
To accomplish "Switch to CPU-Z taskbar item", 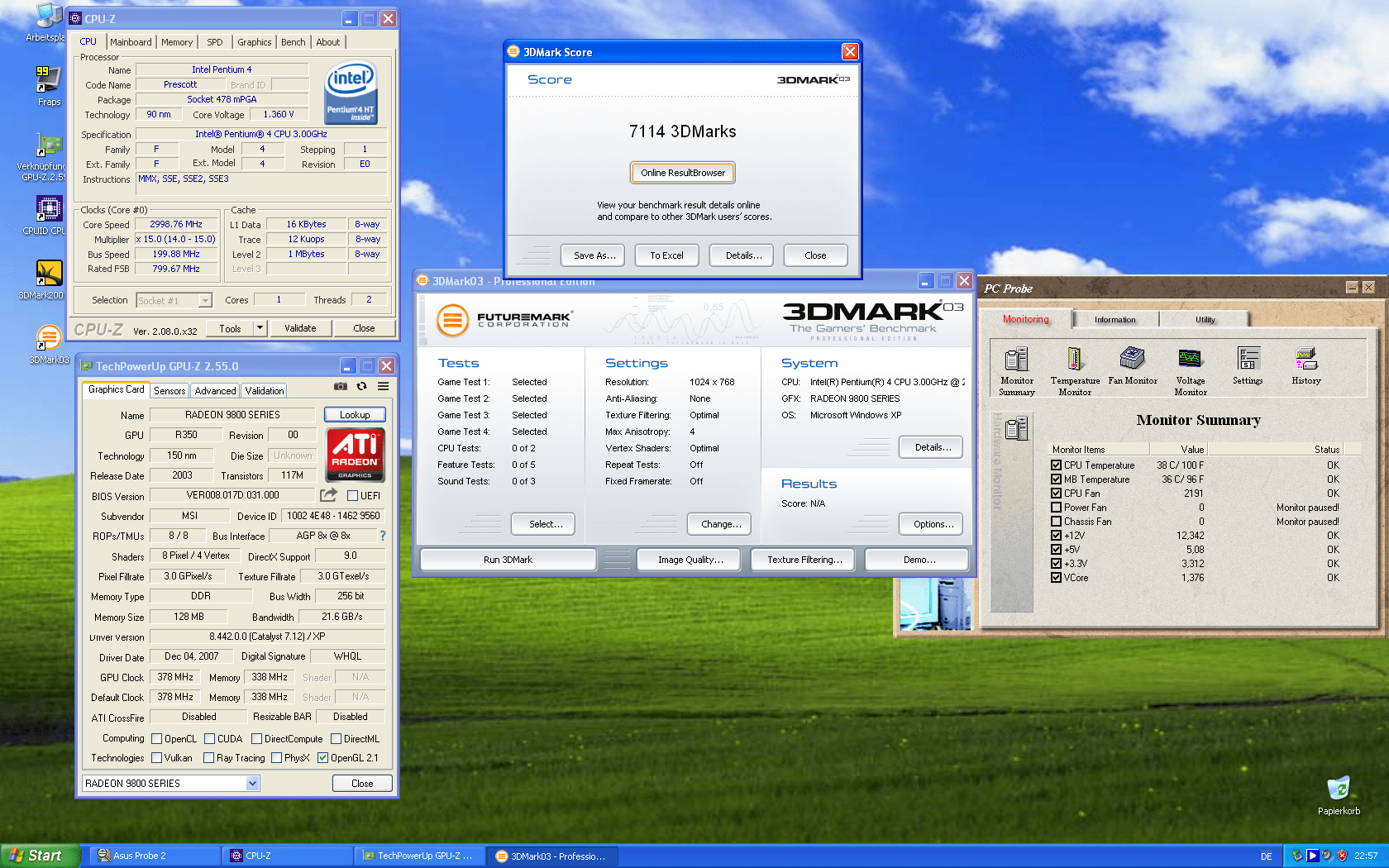I will [x=287, y=856].
